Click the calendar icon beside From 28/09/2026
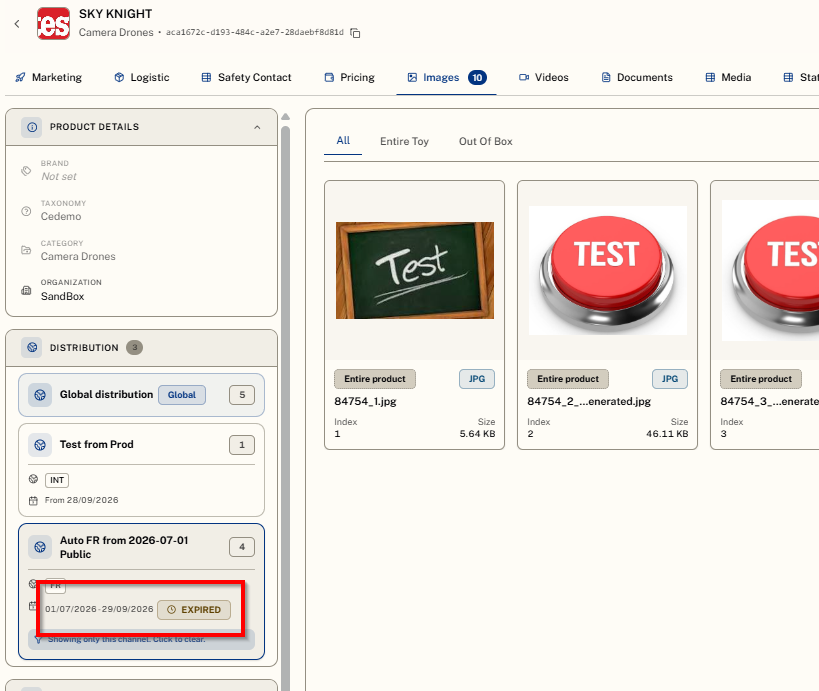 point(33,500)
